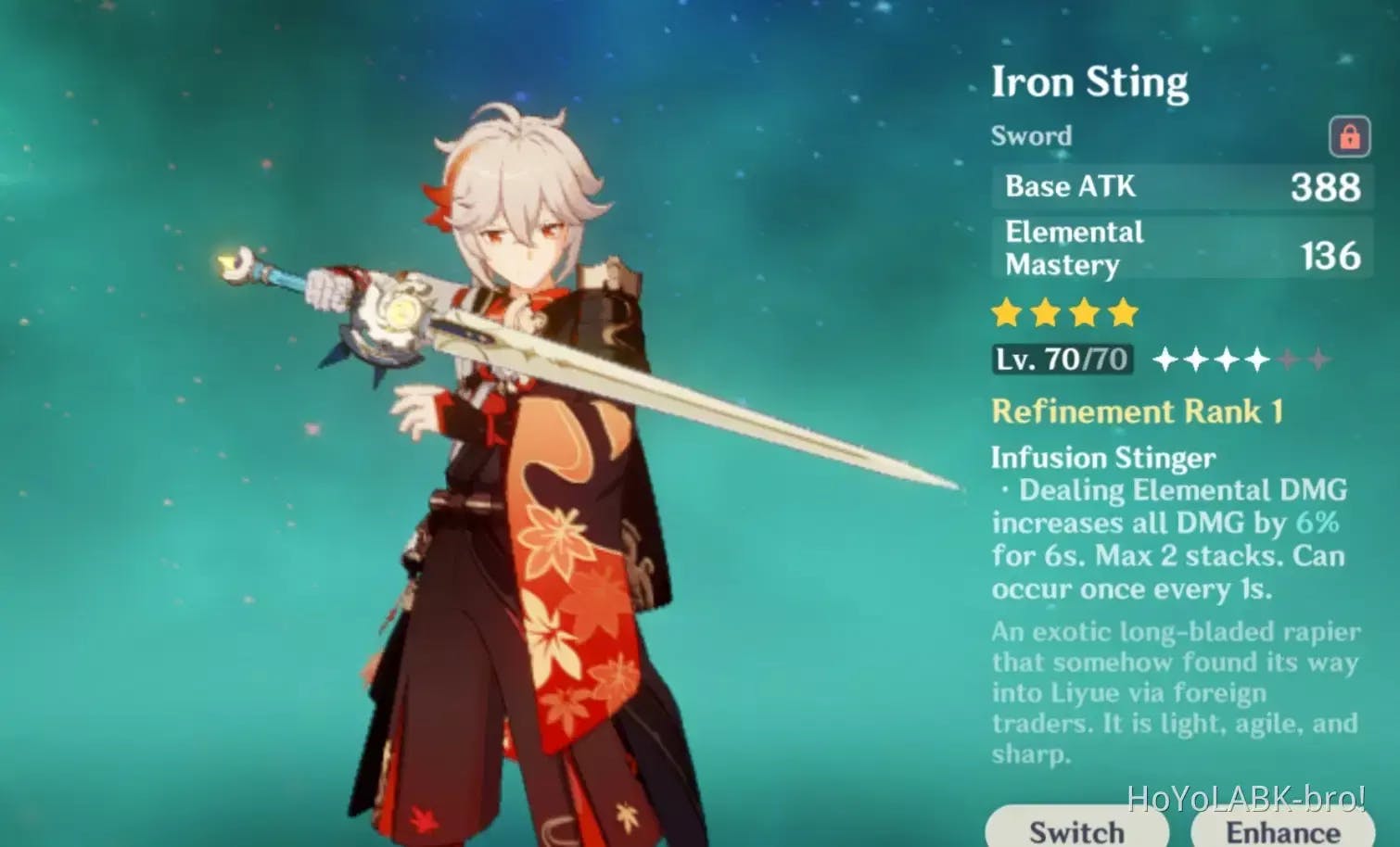
Task: Click the weapon lore description text
Action: (1175, 692)
